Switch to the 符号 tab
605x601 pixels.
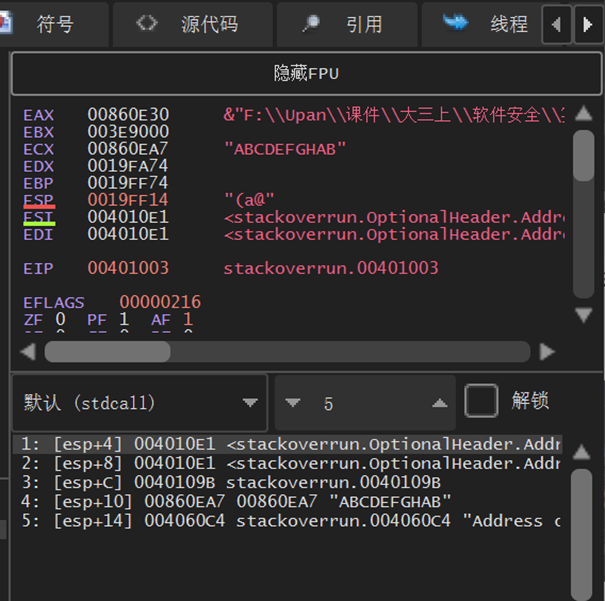(x=54, y=24)
